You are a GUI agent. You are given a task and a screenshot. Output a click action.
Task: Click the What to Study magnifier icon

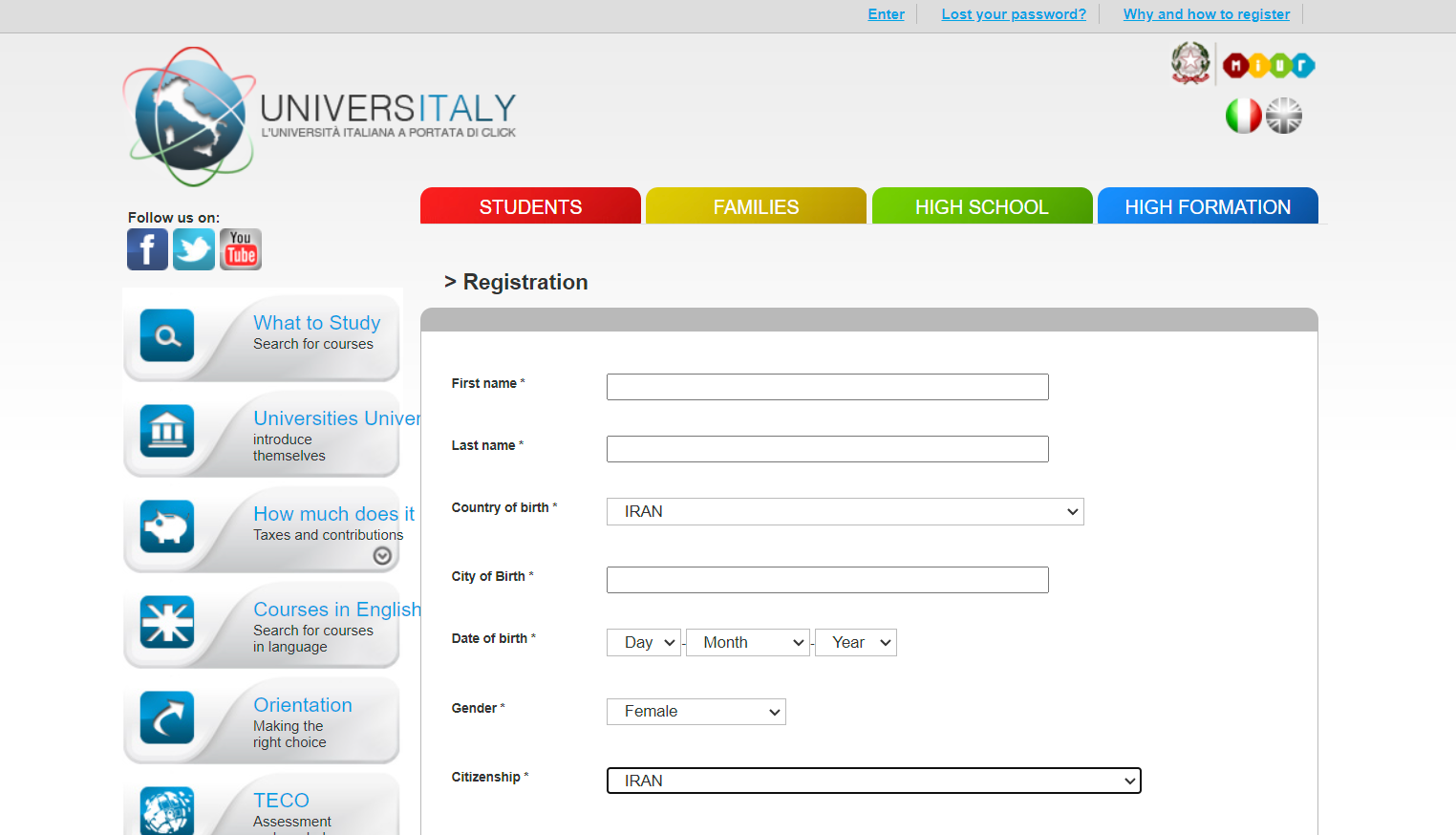pyautogui.click(x=167, y=335)
